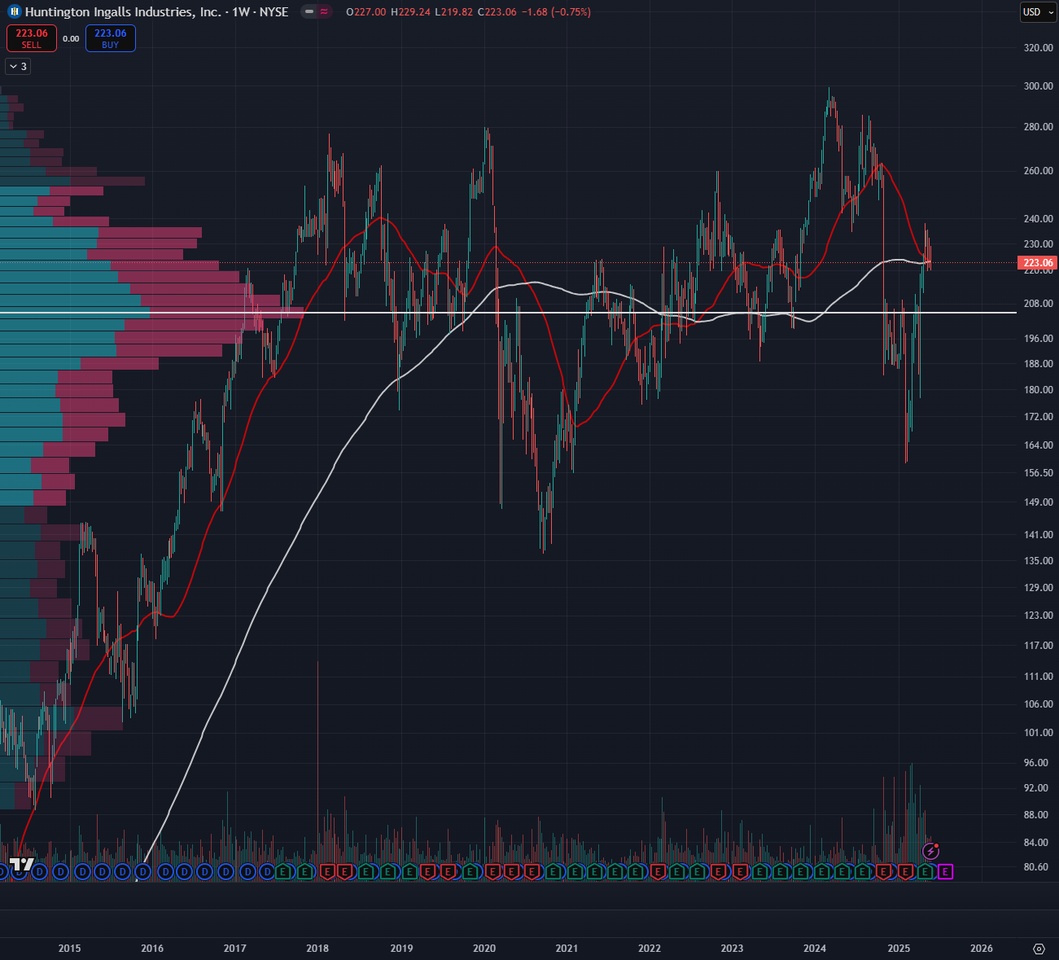Collapse the indicator legend showing 3
Image resolution: width=1059 pixels, height=960 pixels.
click(x=18, y=66)
